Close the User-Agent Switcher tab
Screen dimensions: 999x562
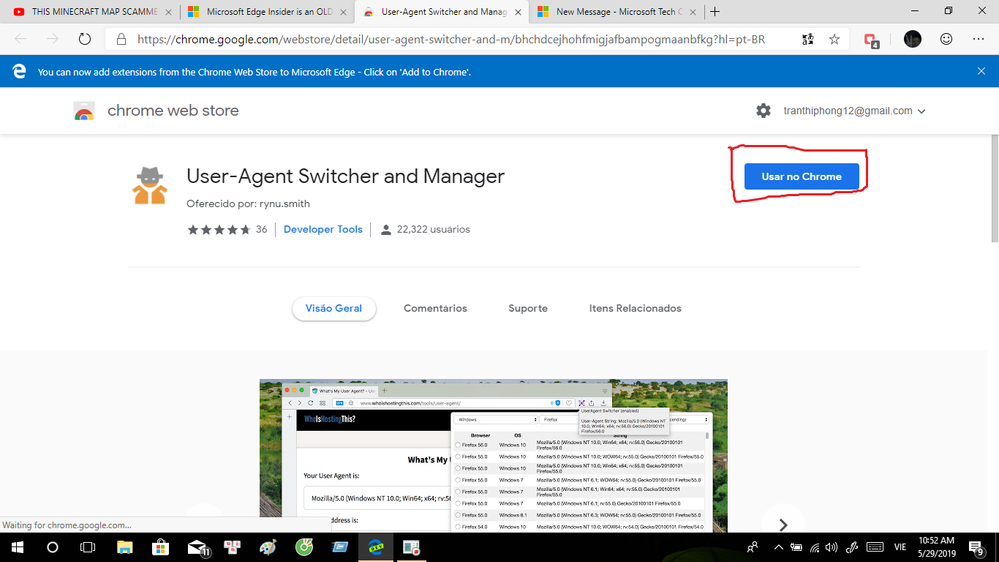pos(518,12)
